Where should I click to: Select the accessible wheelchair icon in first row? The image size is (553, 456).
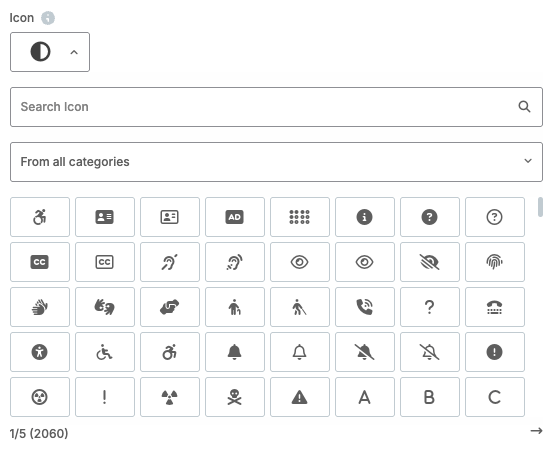pos(40,217)
